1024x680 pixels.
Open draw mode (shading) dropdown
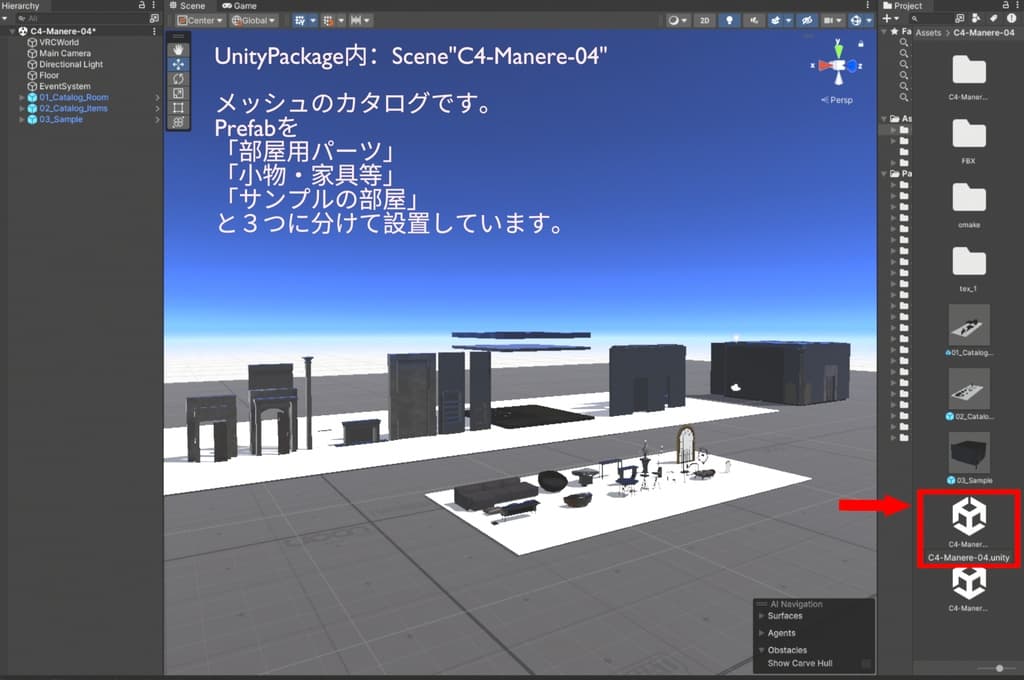pyautogui.click(x=677, y=20)
